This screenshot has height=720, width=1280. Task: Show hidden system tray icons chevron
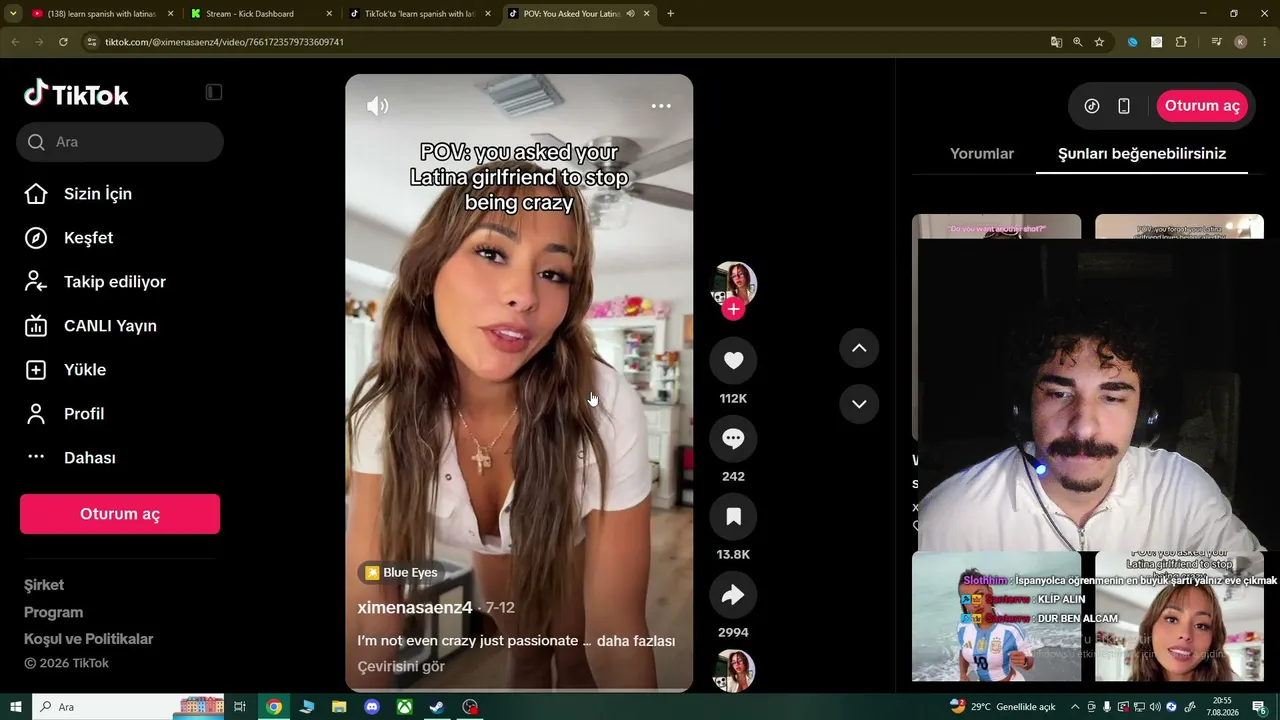click(1075, 707)
